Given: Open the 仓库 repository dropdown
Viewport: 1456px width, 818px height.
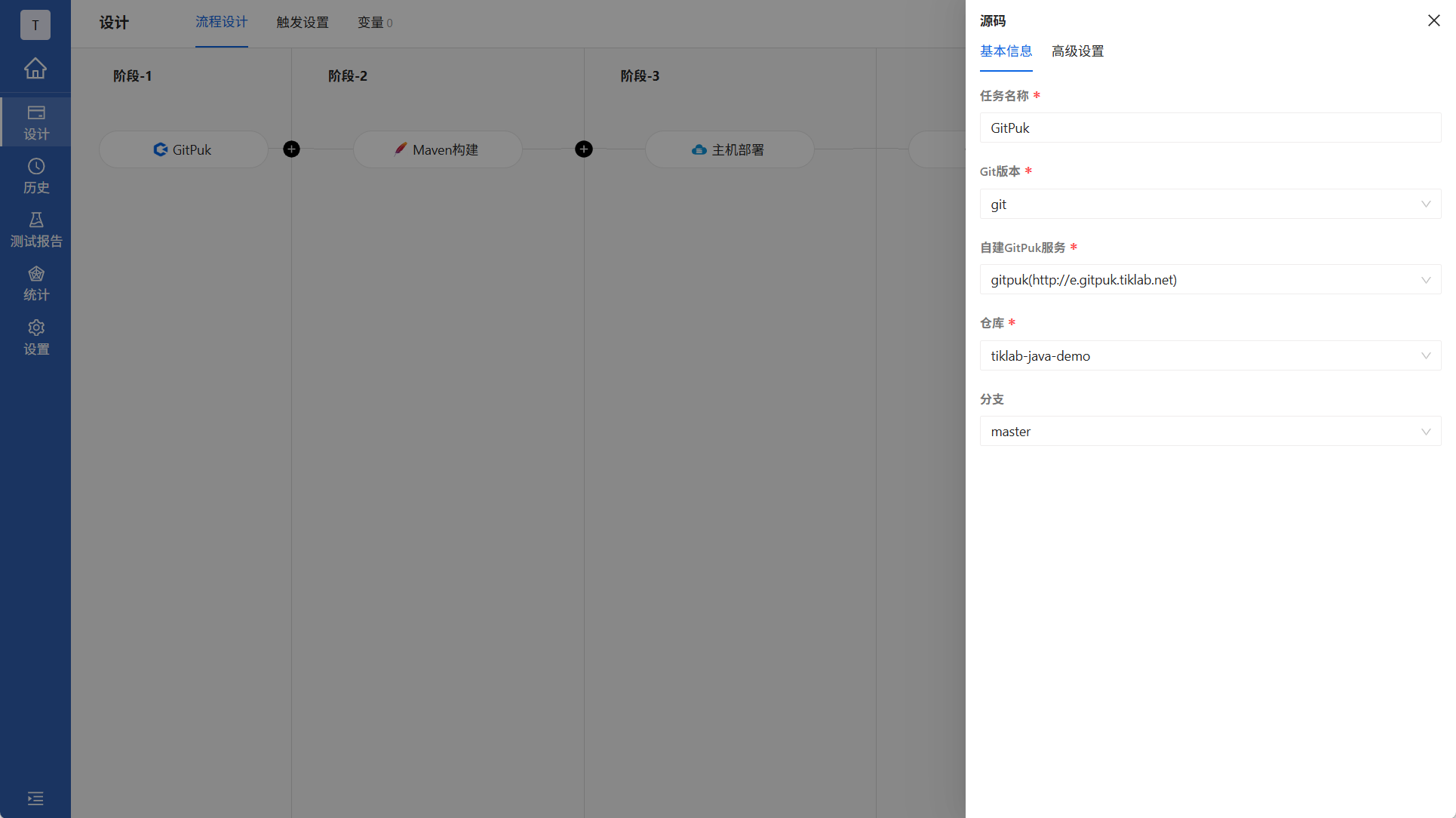Looking at the screenshot, I should pyautogui.click(x=1209, y=356).
